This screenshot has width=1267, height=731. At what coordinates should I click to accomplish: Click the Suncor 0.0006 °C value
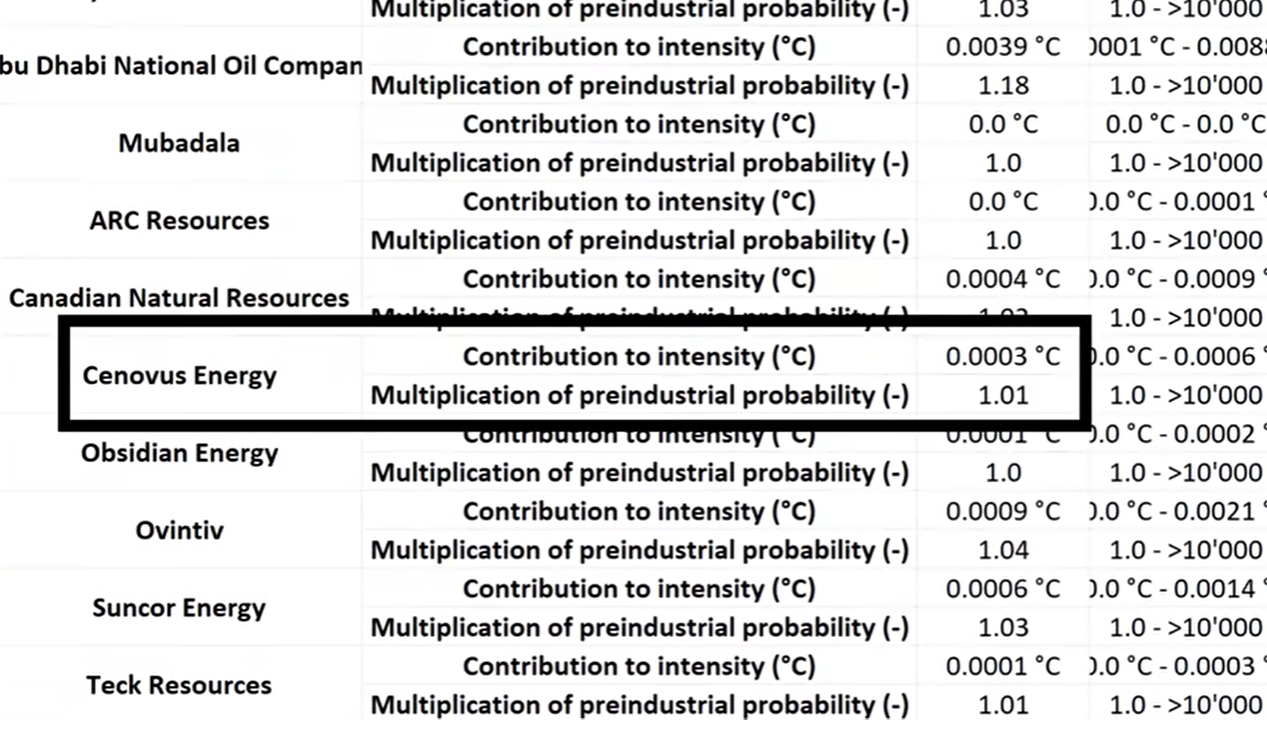click(x=1002, y=589)
